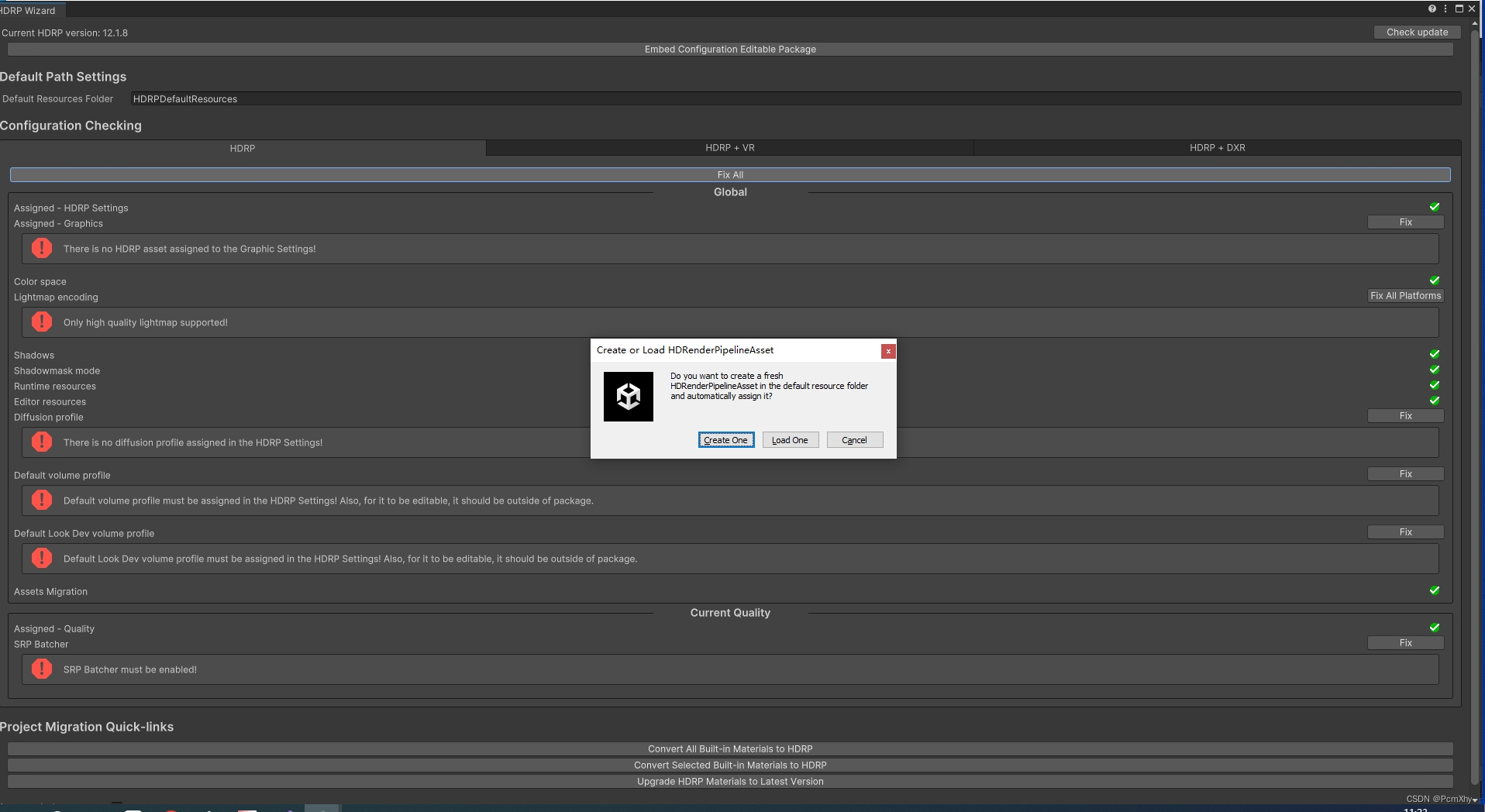
Task: Click 'There is no HDRP asset assigned' message
Action: click(189, 249)
